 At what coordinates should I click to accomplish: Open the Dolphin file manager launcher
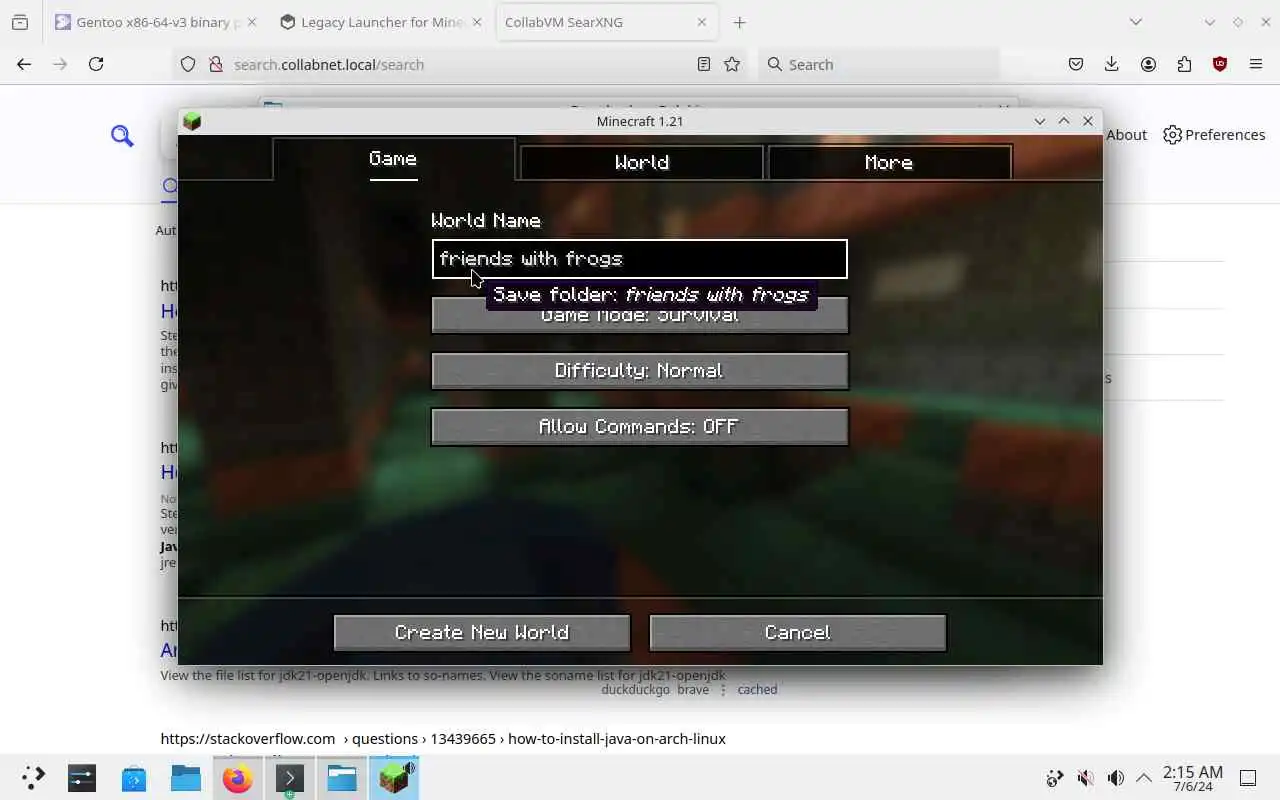[x=186, y=778]
